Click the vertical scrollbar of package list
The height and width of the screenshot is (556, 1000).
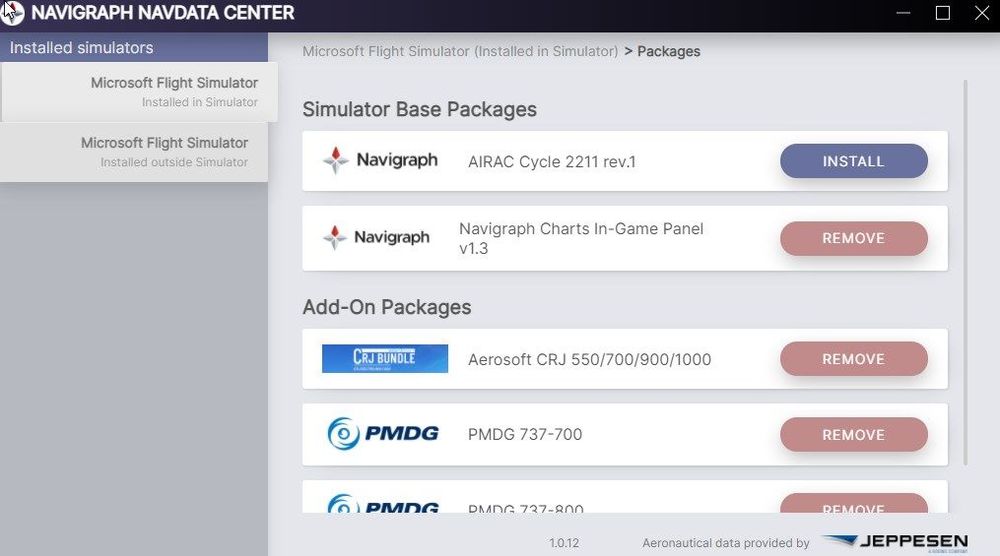(x=965, y=270)
